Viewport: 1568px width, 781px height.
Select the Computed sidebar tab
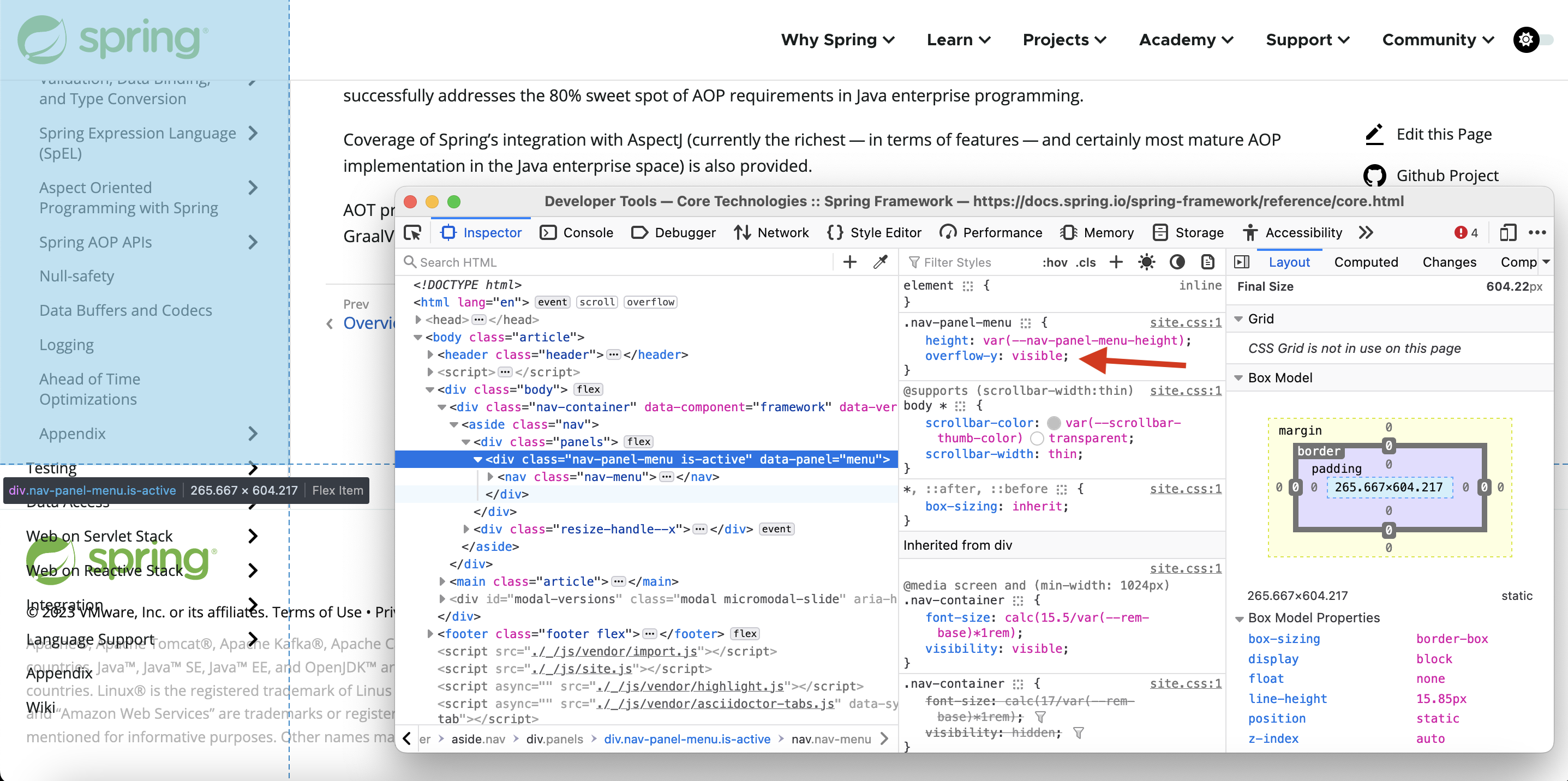tap(1366, 262)
